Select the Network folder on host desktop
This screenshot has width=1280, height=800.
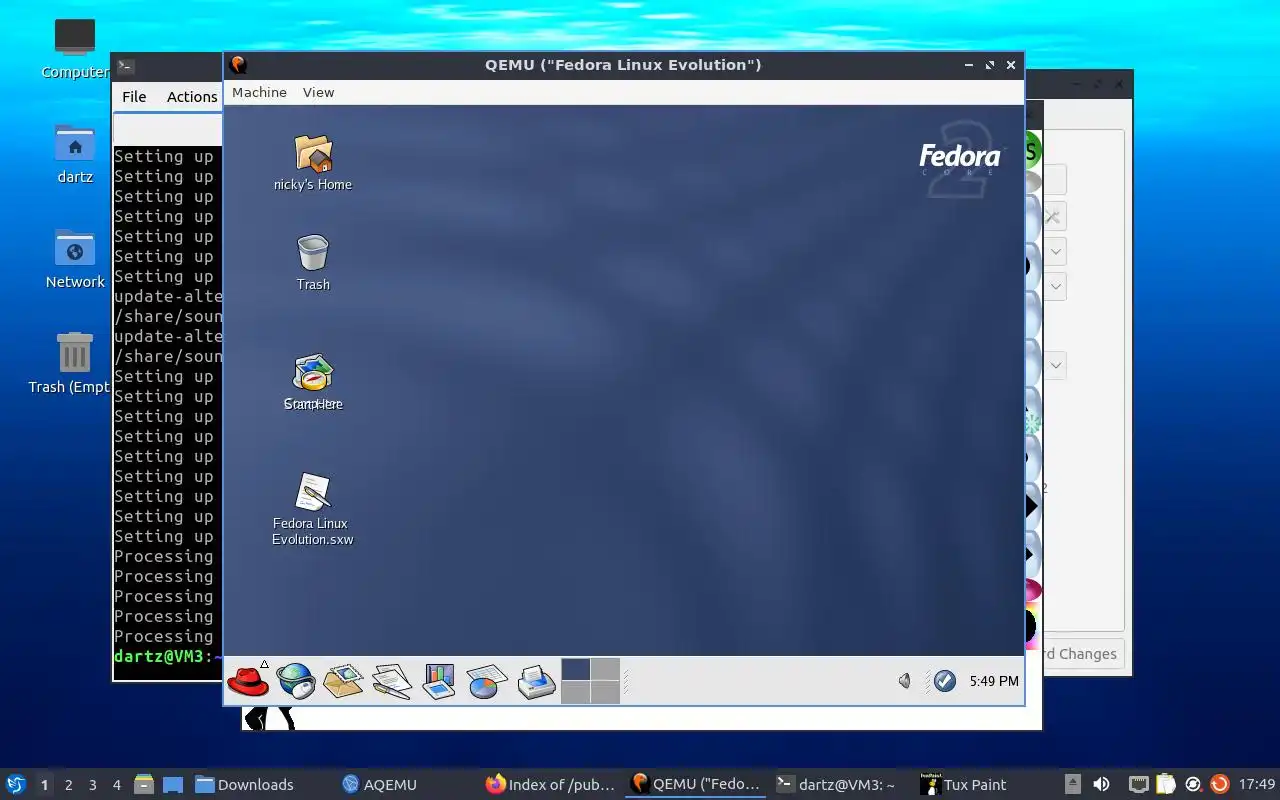pos(75,258)
